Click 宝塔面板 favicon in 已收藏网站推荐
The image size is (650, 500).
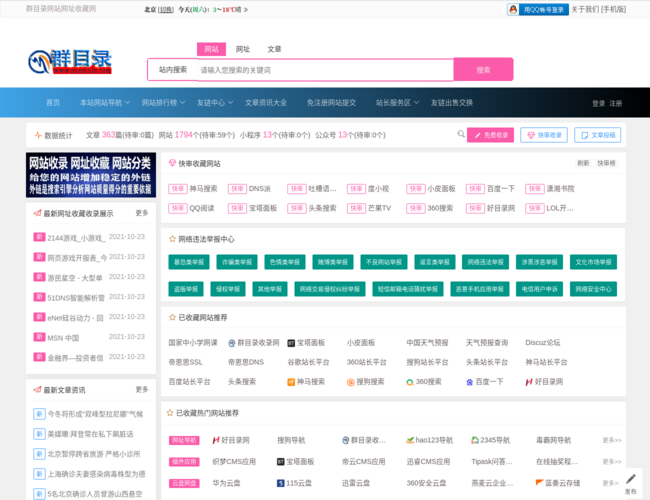291,343
